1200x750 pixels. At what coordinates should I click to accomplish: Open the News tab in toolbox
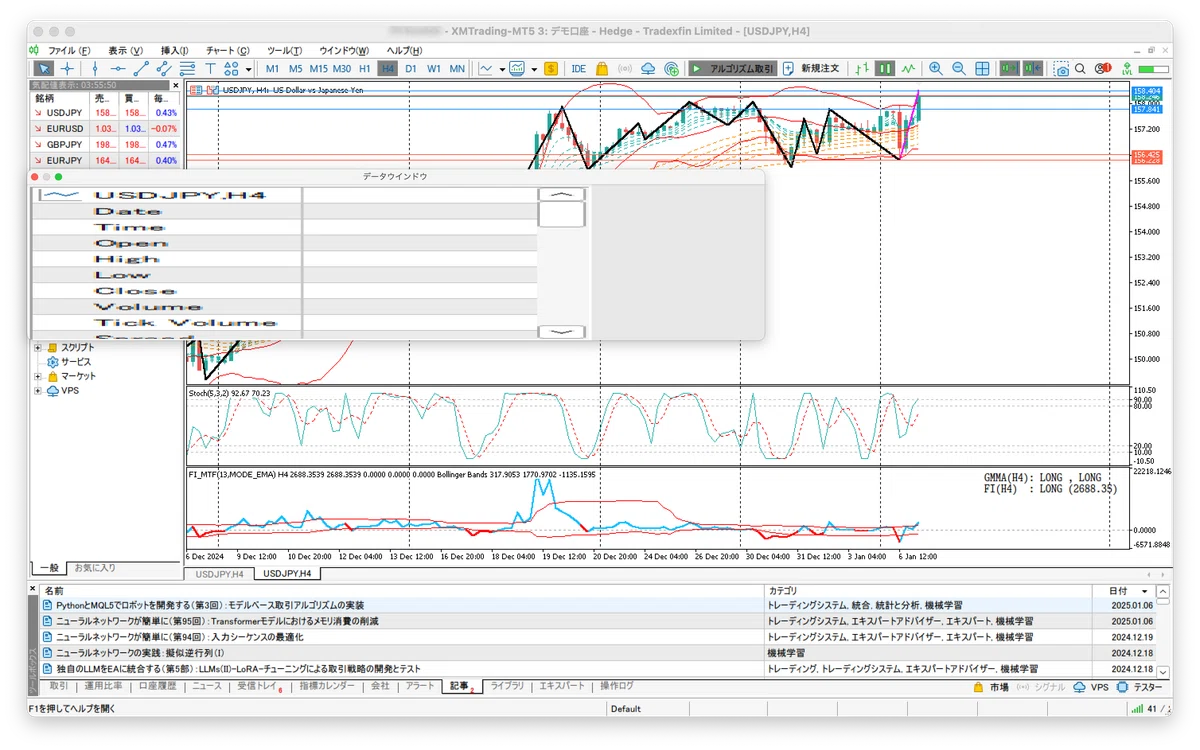coord(207,687)
